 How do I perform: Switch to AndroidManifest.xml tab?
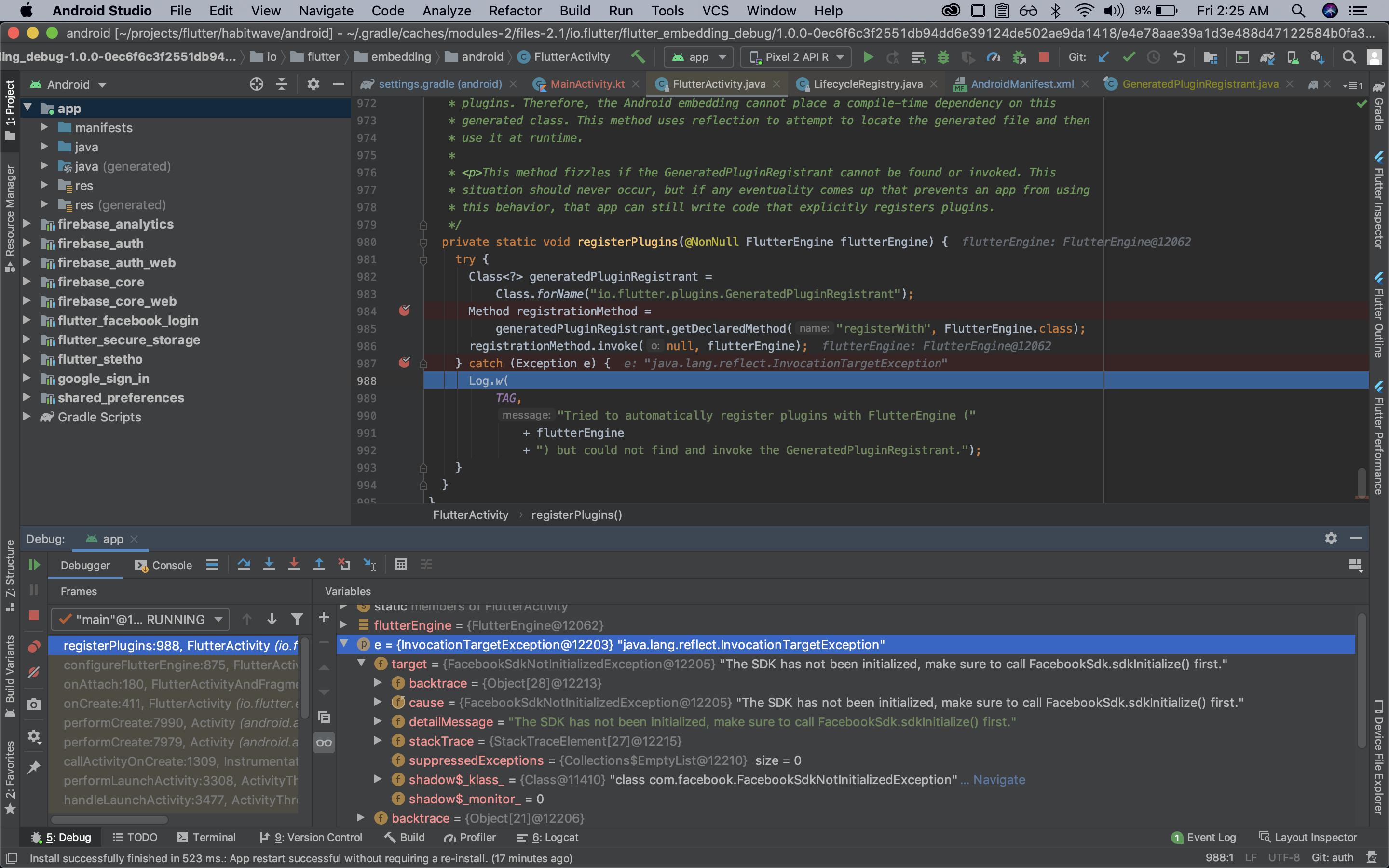pyautogui.click(x=1021, y=84)
